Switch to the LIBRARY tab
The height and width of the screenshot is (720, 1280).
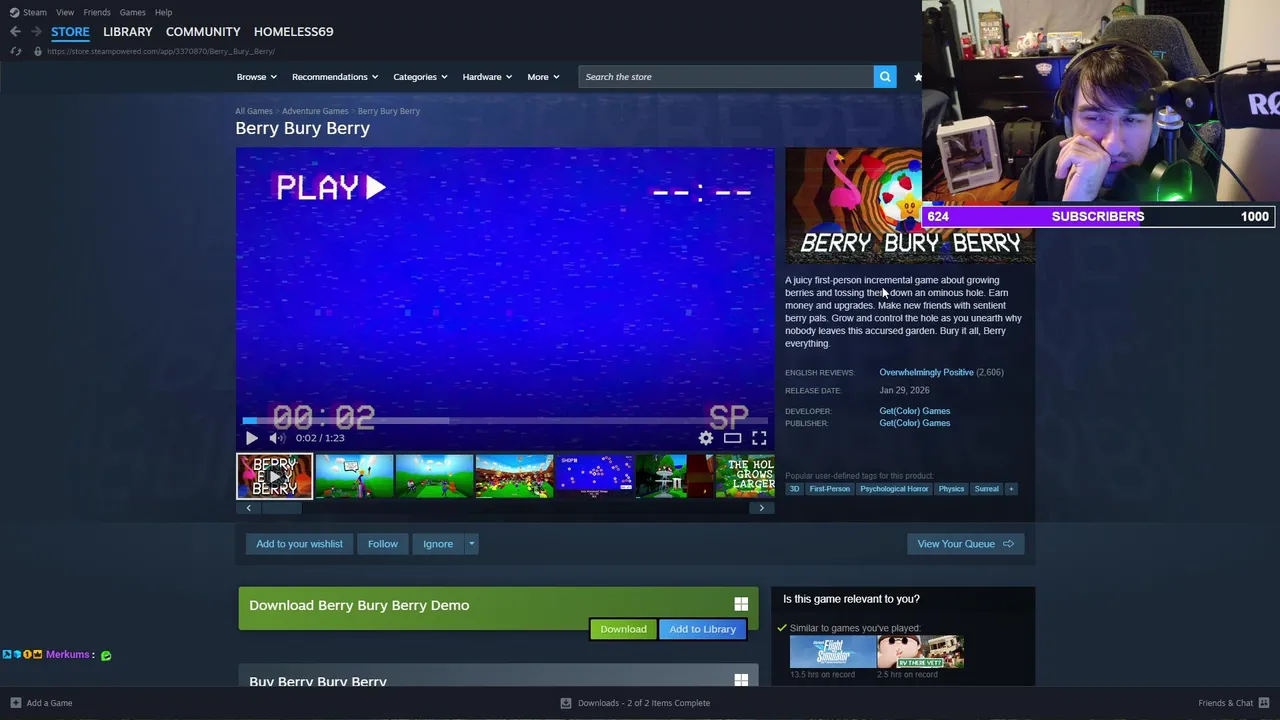point(128,32)
